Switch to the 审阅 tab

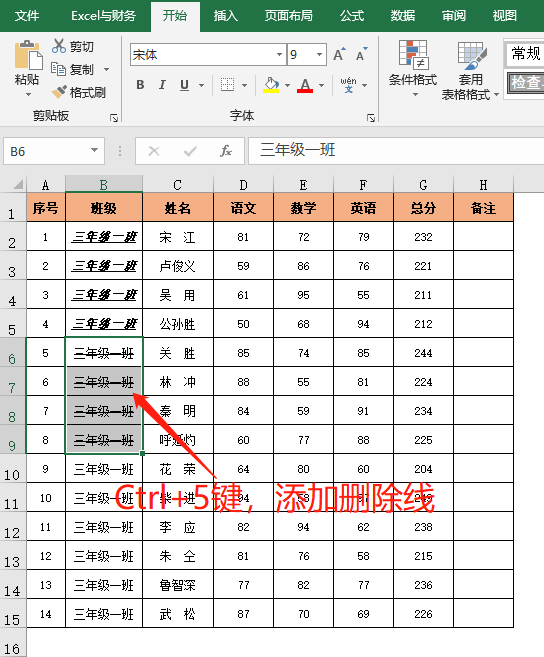(x=454, y=16)
